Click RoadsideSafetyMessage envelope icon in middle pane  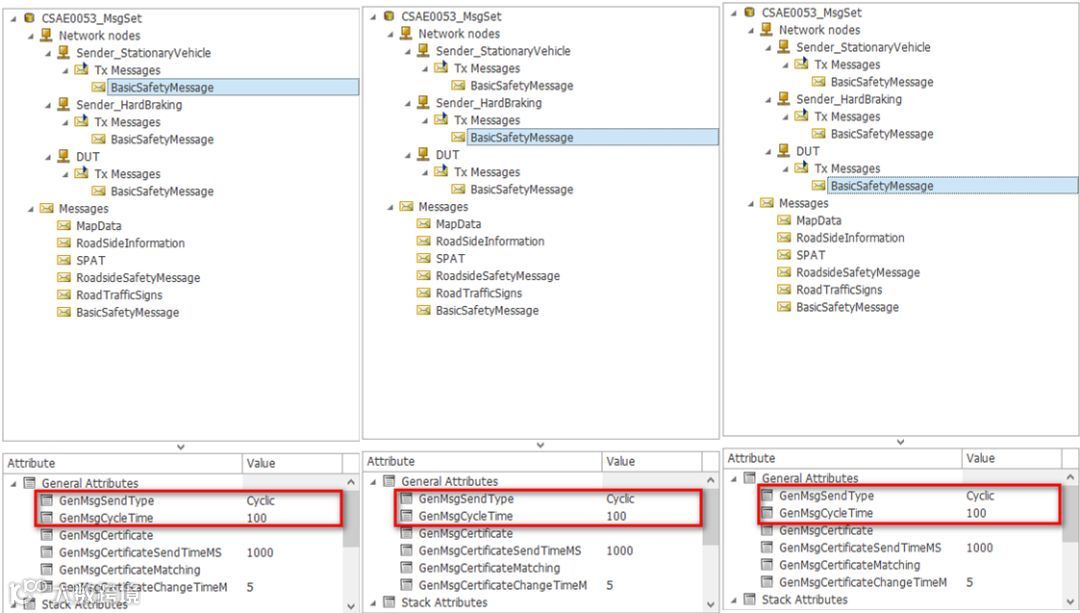click(x=424, y=275)
